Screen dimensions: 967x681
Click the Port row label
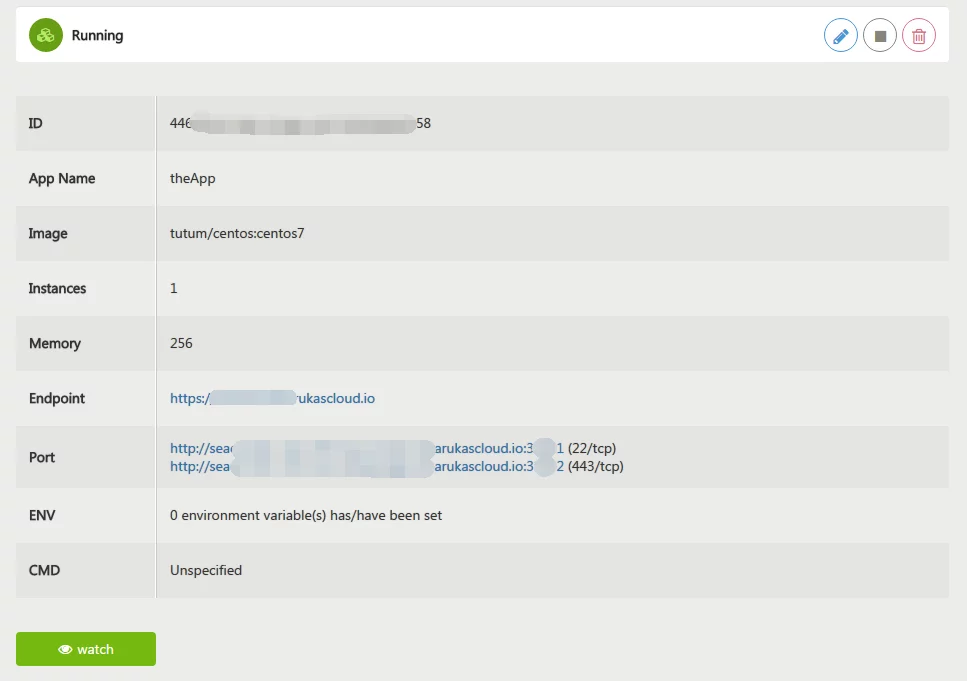click(x=42, y=457)
